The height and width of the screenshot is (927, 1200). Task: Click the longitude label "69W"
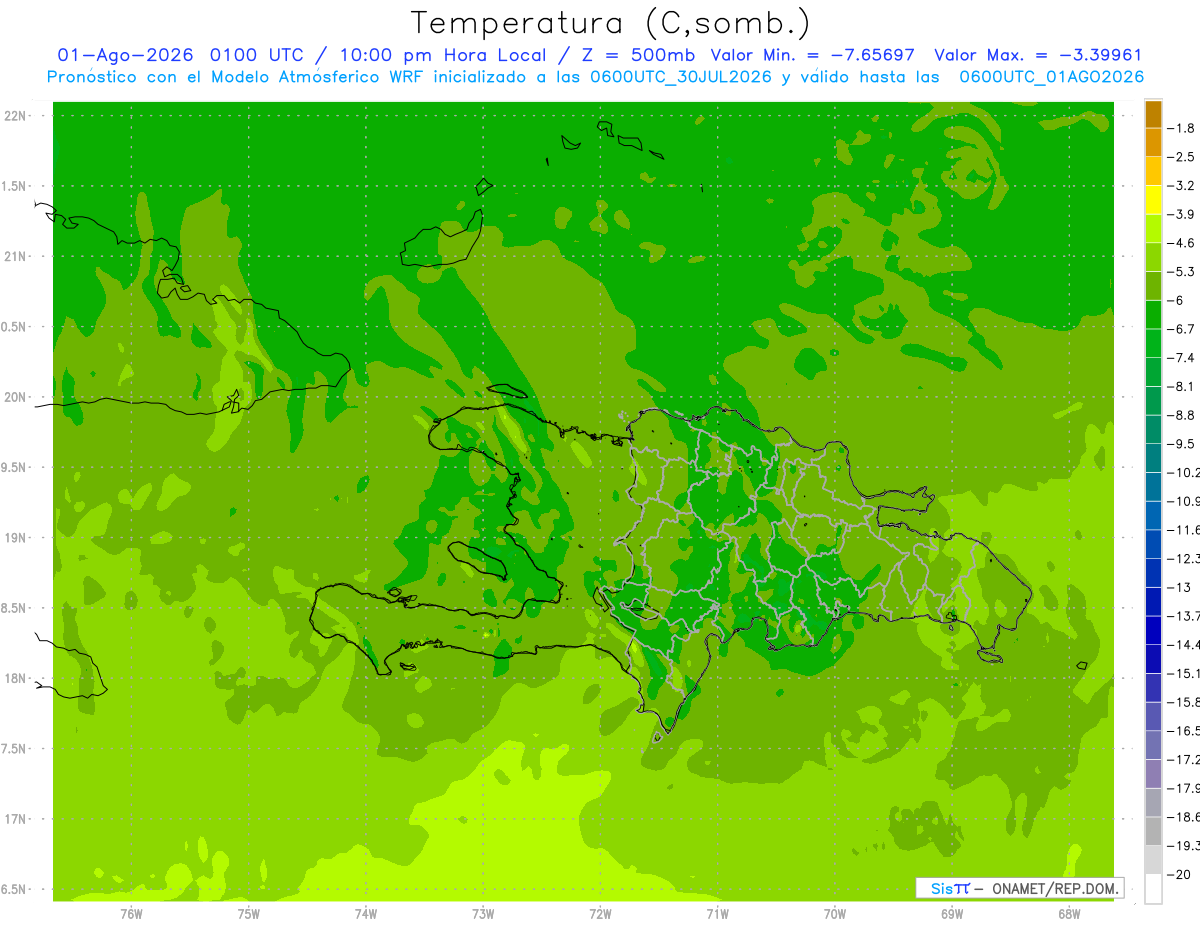click(952, 913)
